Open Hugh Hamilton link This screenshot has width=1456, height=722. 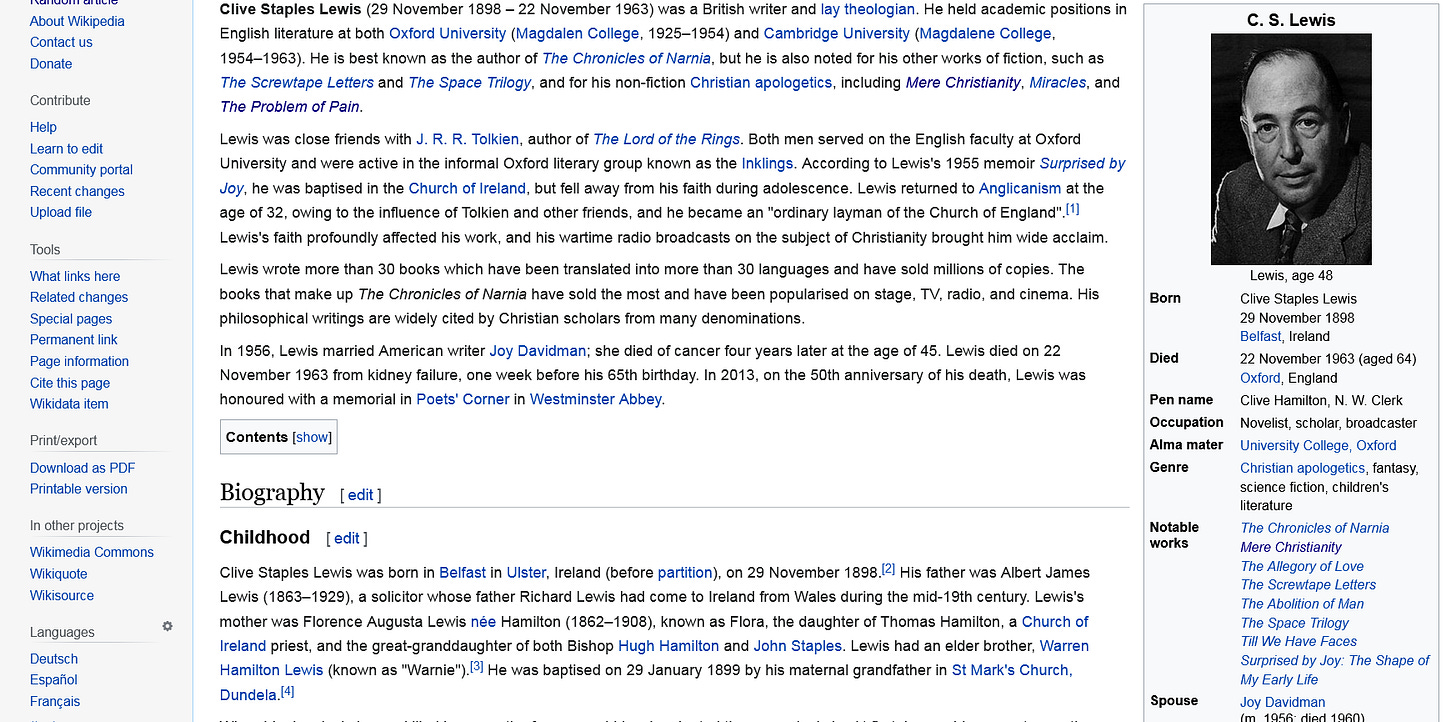pyautogui.click(x=668, y=646)
